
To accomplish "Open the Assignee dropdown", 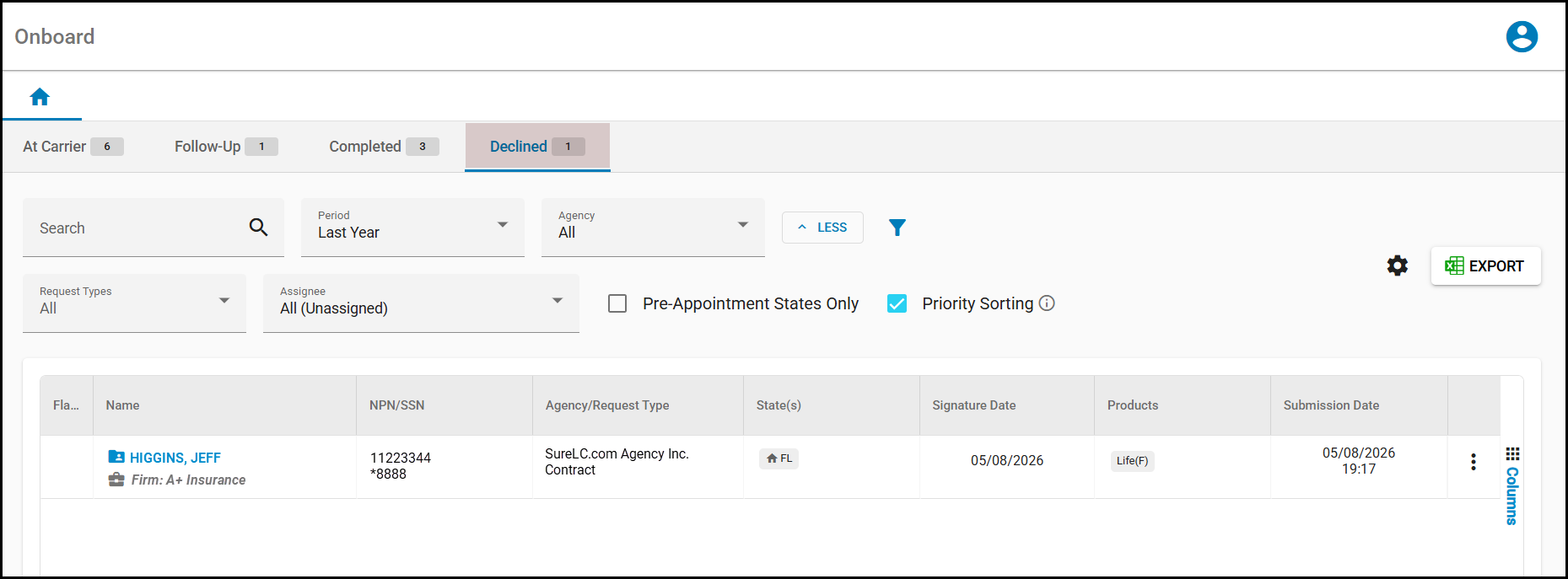I will 421,303.
